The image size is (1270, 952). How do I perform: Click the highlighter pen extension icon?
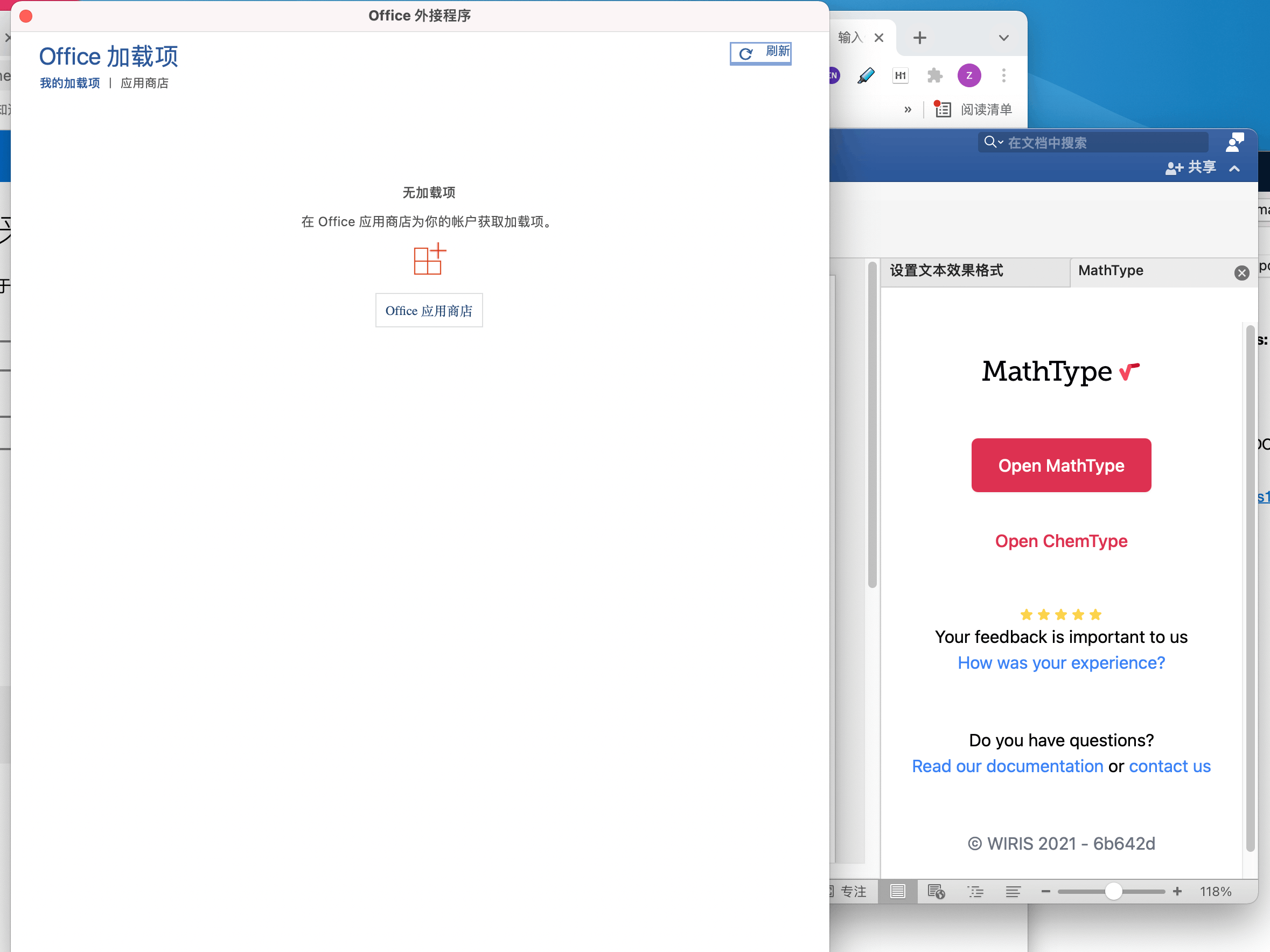pos(866,75)
